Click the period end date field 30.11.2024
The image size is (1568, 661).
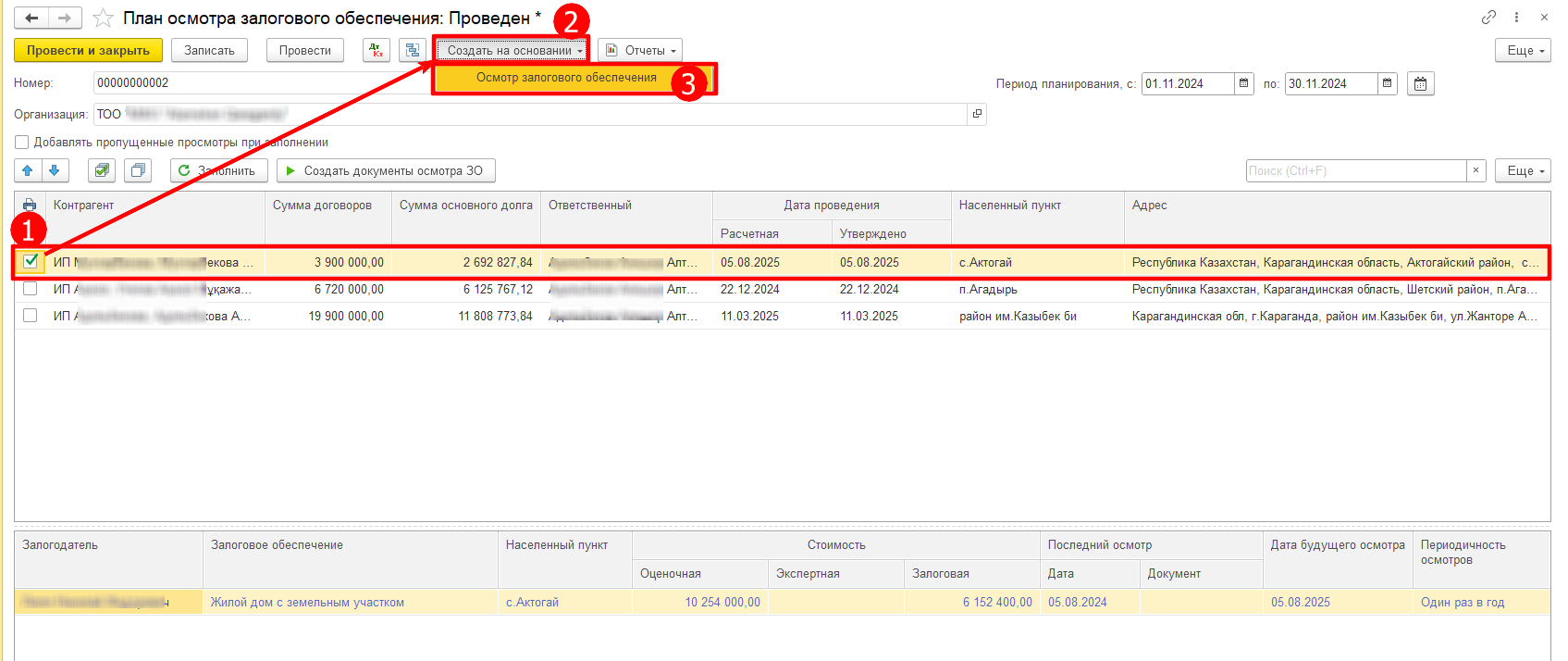point(1331,83)
